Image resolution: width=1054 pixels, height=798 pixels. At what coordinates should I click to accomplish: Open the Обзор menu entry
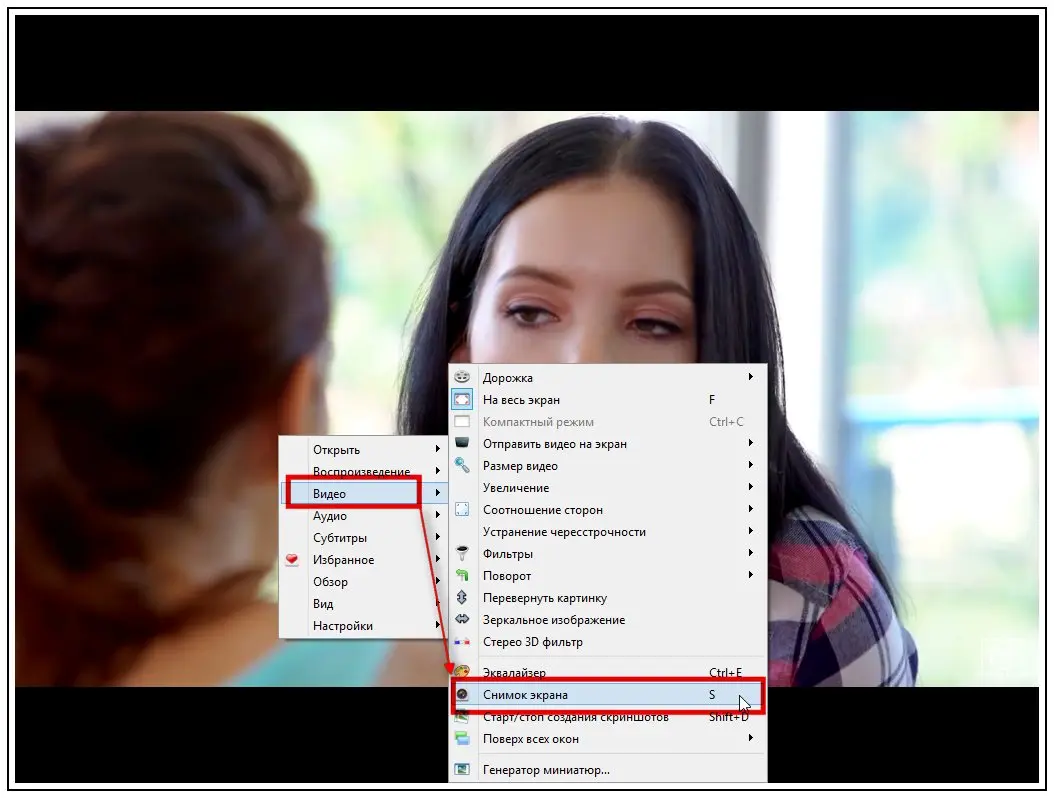point(363,582)
